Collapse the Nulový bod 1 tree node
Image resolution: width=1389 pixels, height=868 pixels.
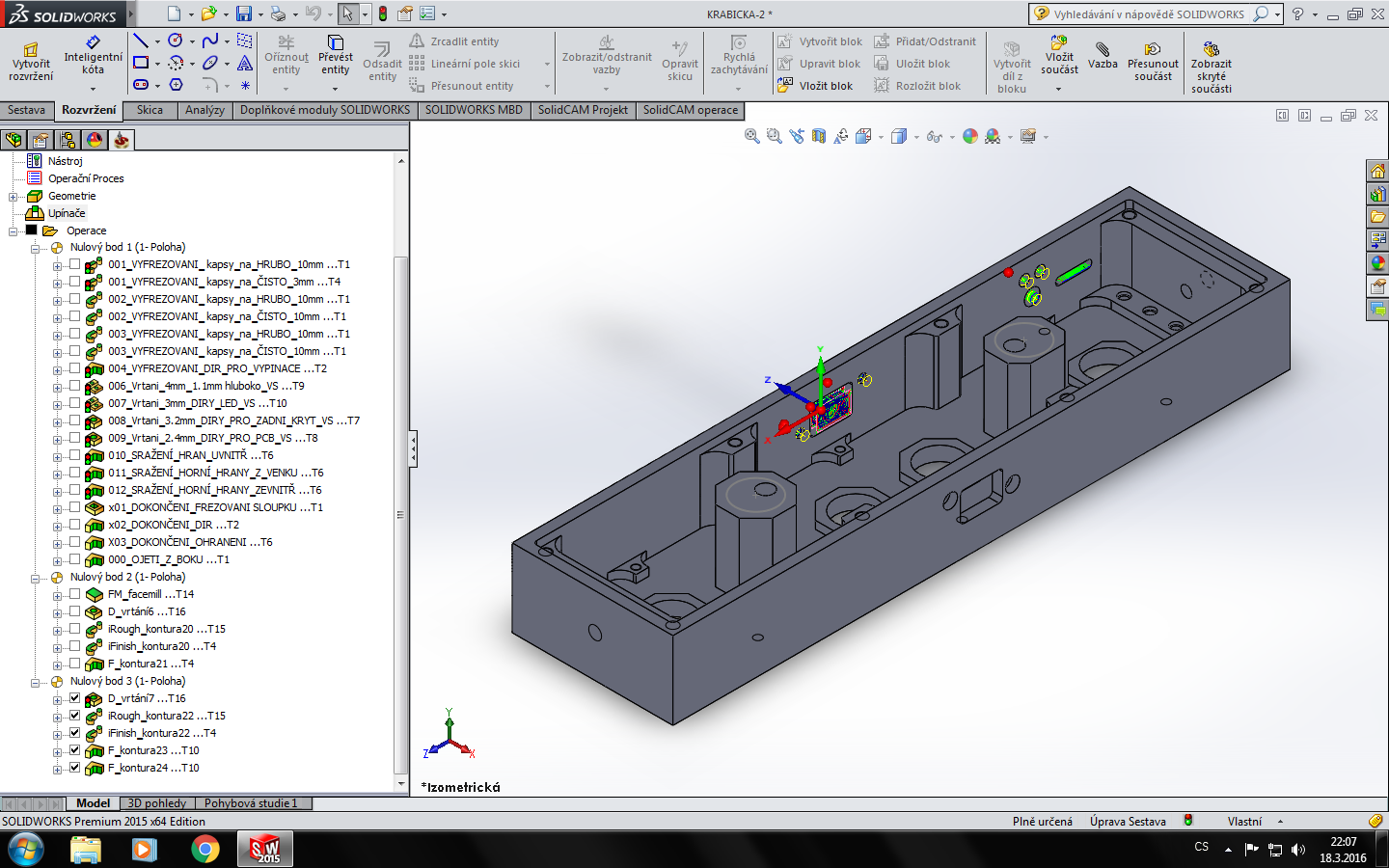36,248
